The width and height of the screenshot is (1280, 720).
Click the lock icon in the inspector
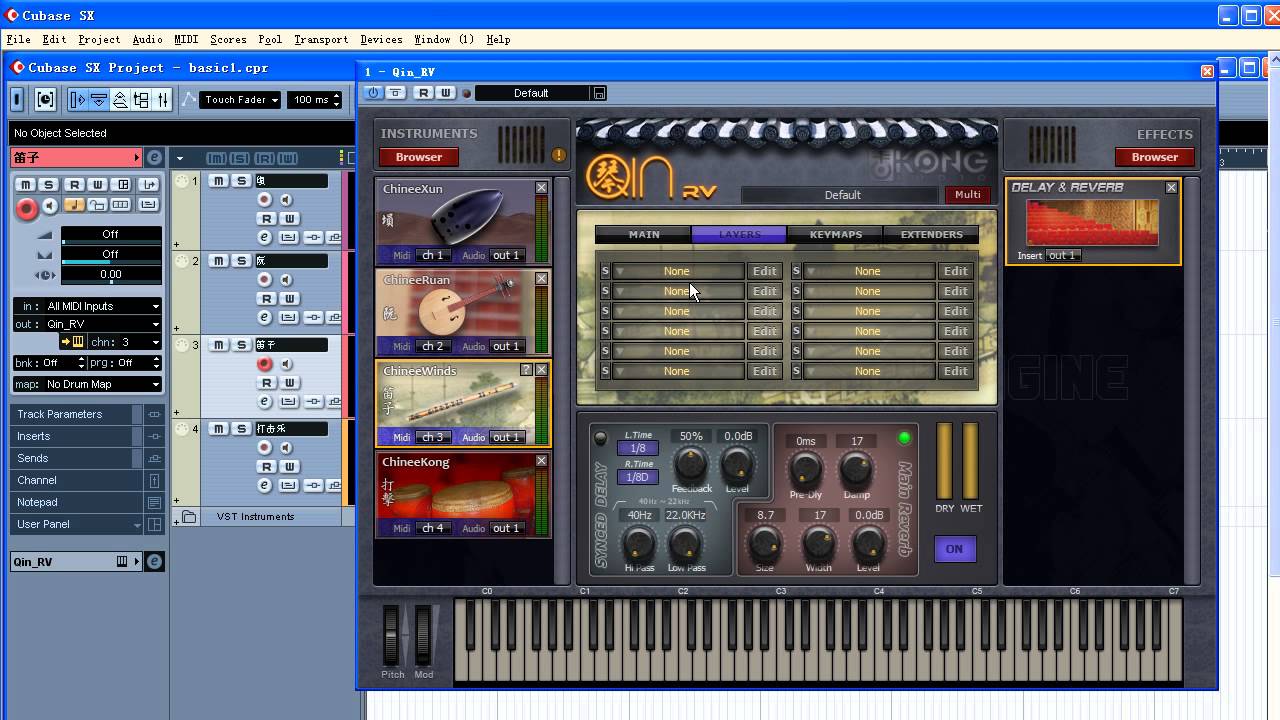97,205
